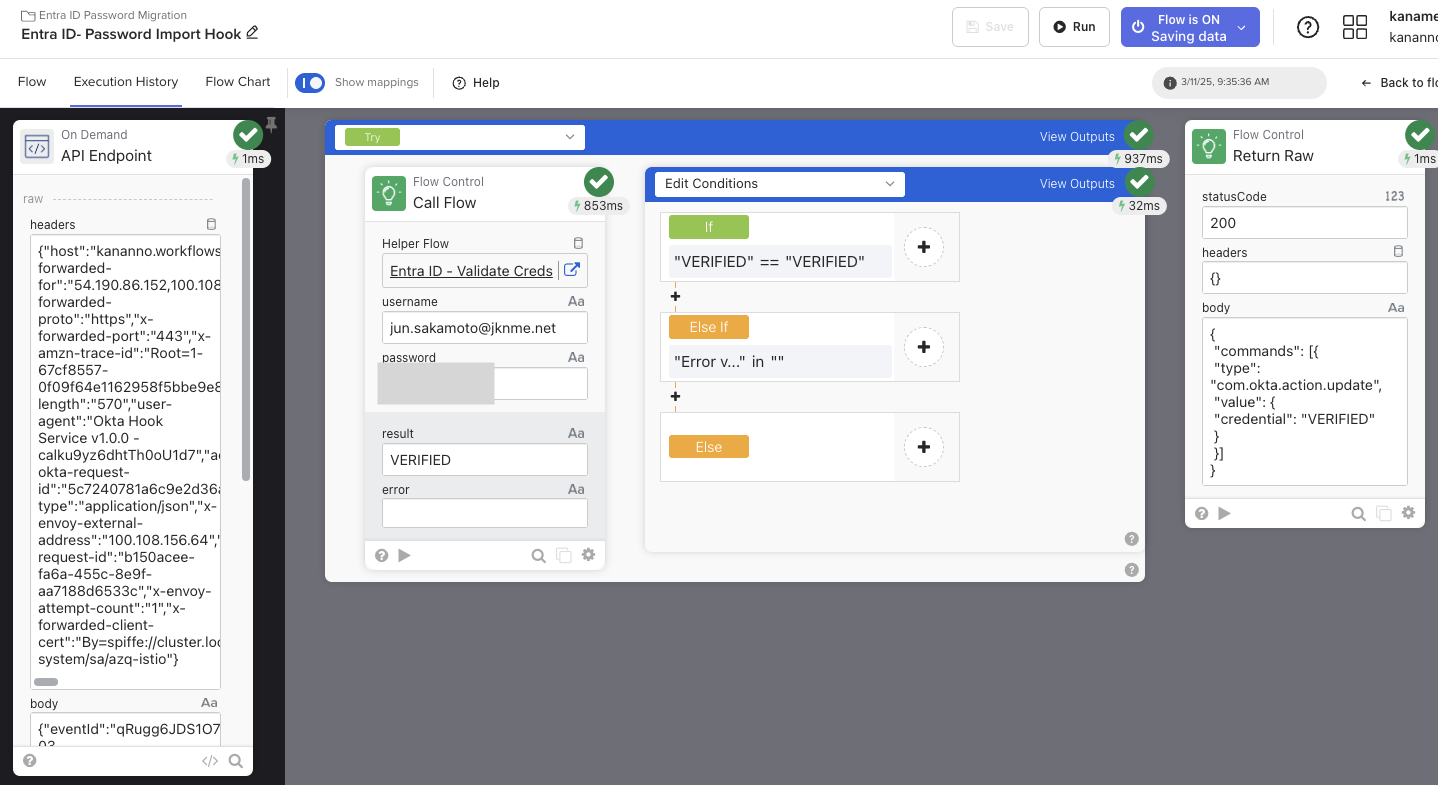Click the code view icon on API Endpoint card
This screenshot has height=785, width=1438.
(209, 761)
